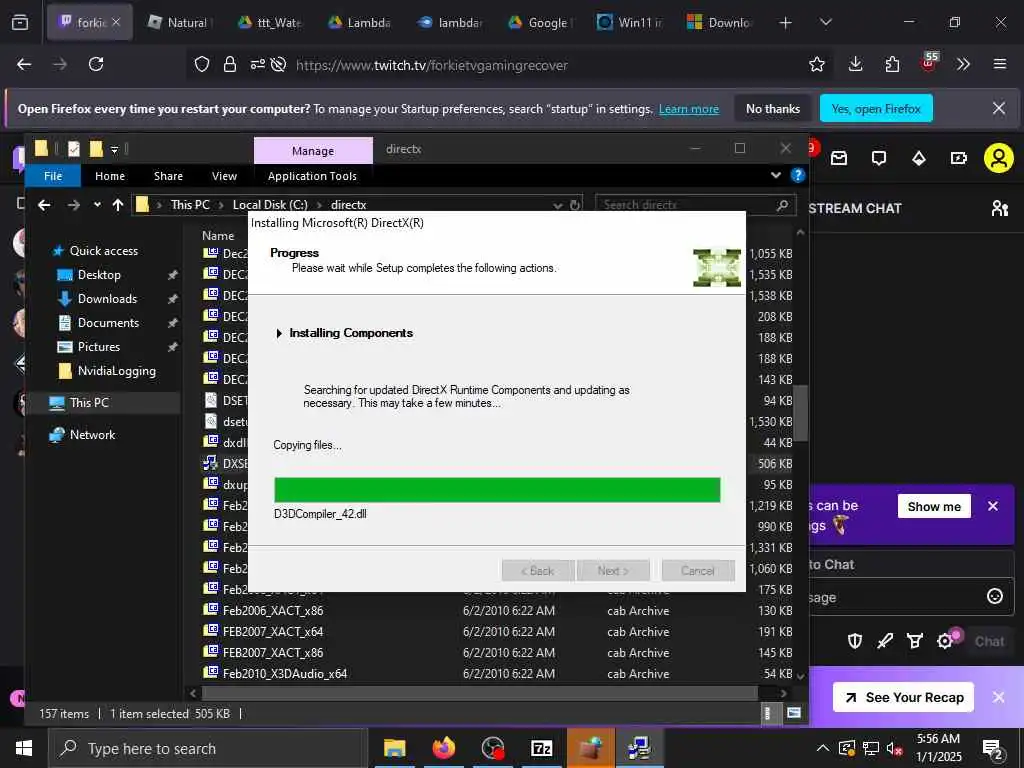Click See Your Recap button
Image resolution: width=1024 pixels, height=768 pixels.
[x=903, y=697]
